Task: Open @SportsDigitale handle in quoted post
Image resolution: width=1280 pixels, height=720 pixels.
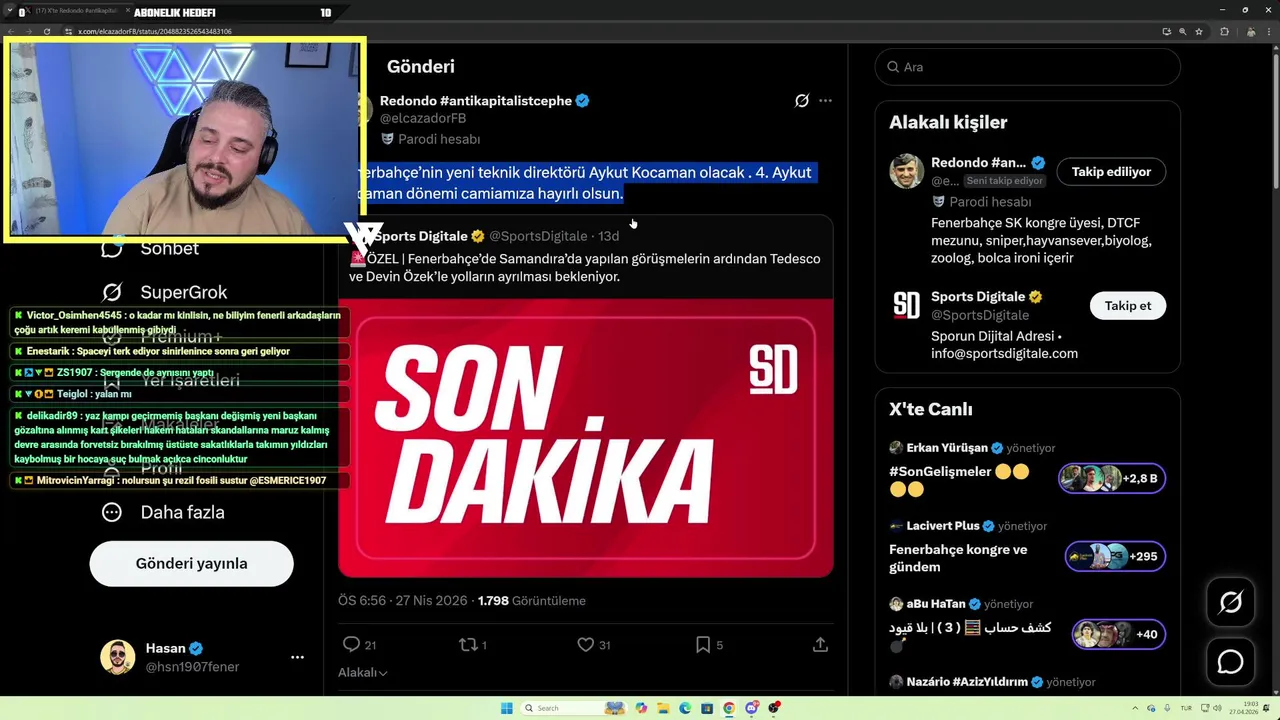Action: click(538, 236)
